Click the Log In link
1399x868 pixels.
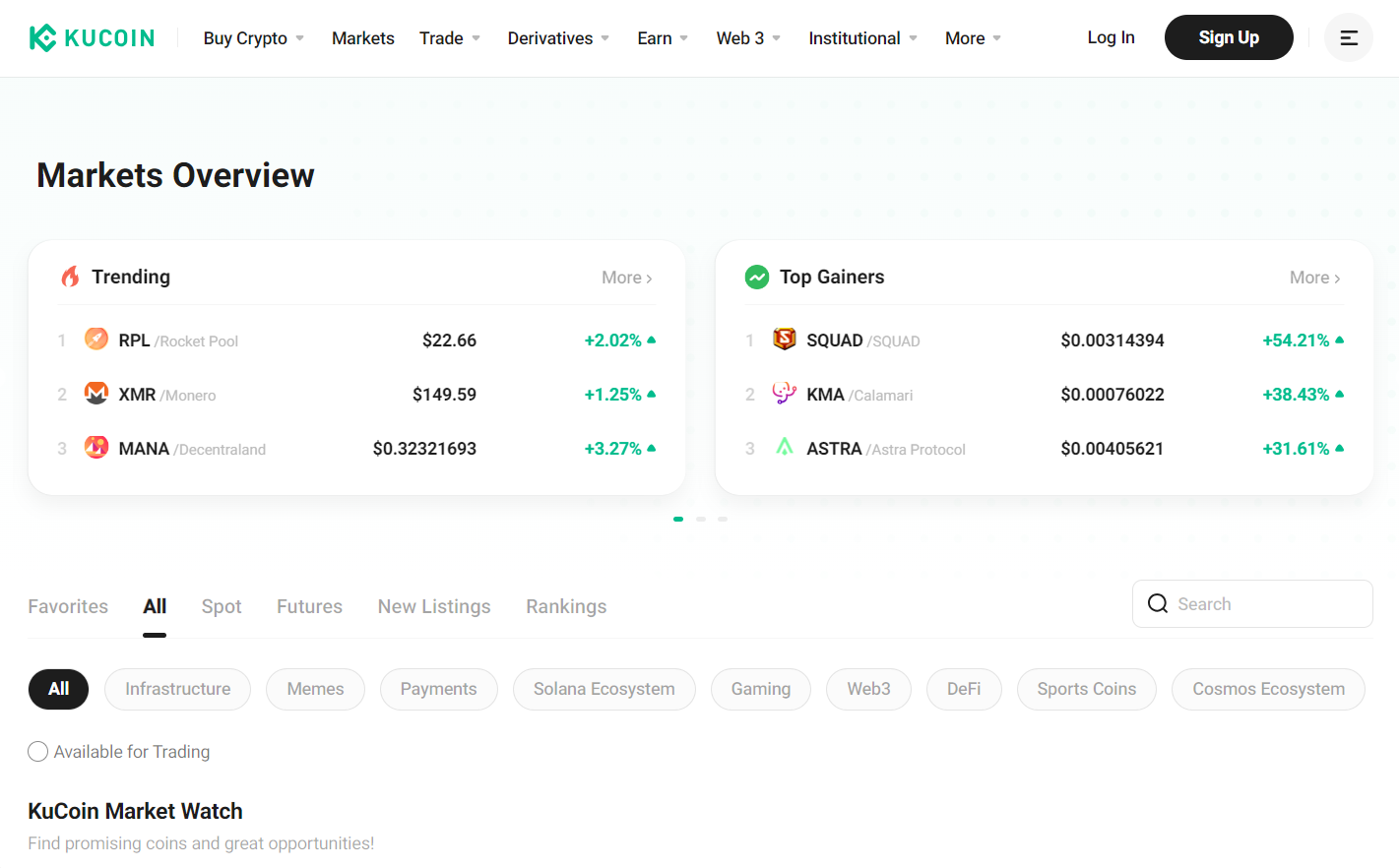click(x=1111, y=37)
